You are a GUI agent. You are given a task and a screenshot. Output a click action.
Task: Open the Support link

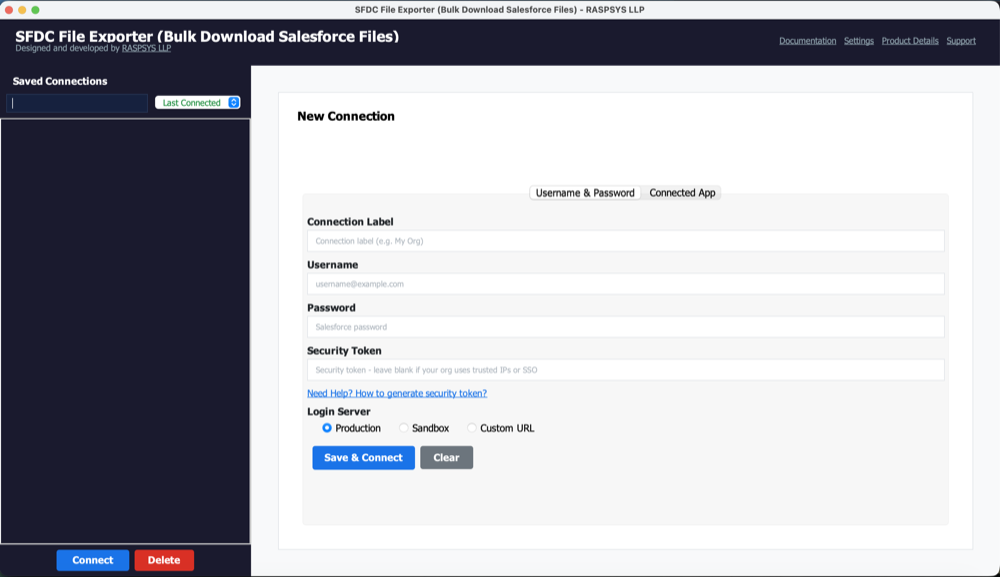[961, 41]
